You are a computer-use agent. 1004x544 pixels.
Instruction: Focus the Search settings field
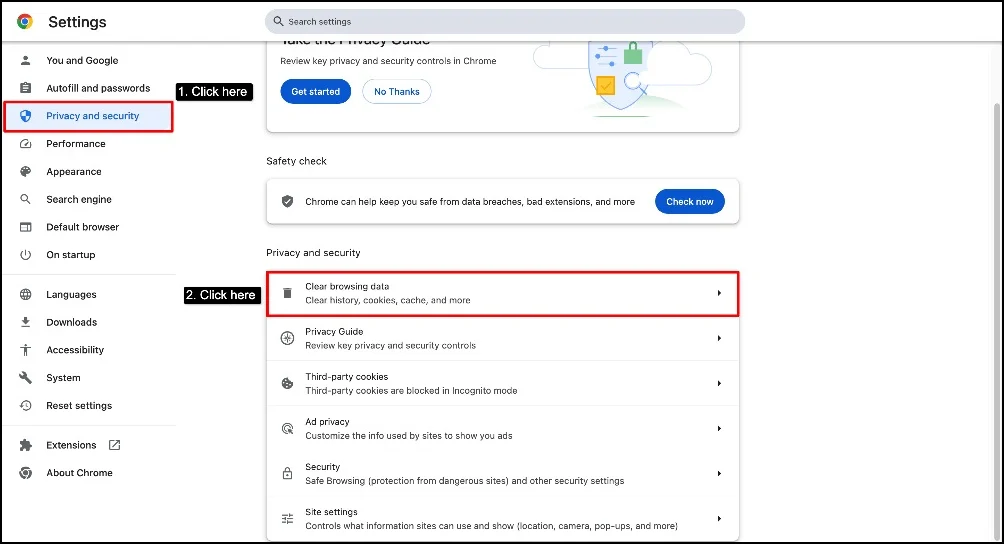505,21
